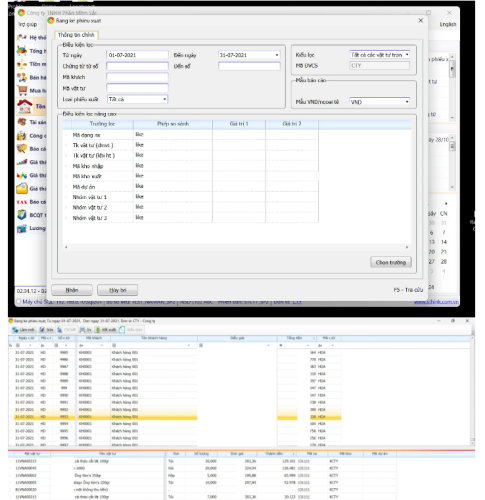Go to next month in calendar
The image size is (485, 500).
click(446, 203)
